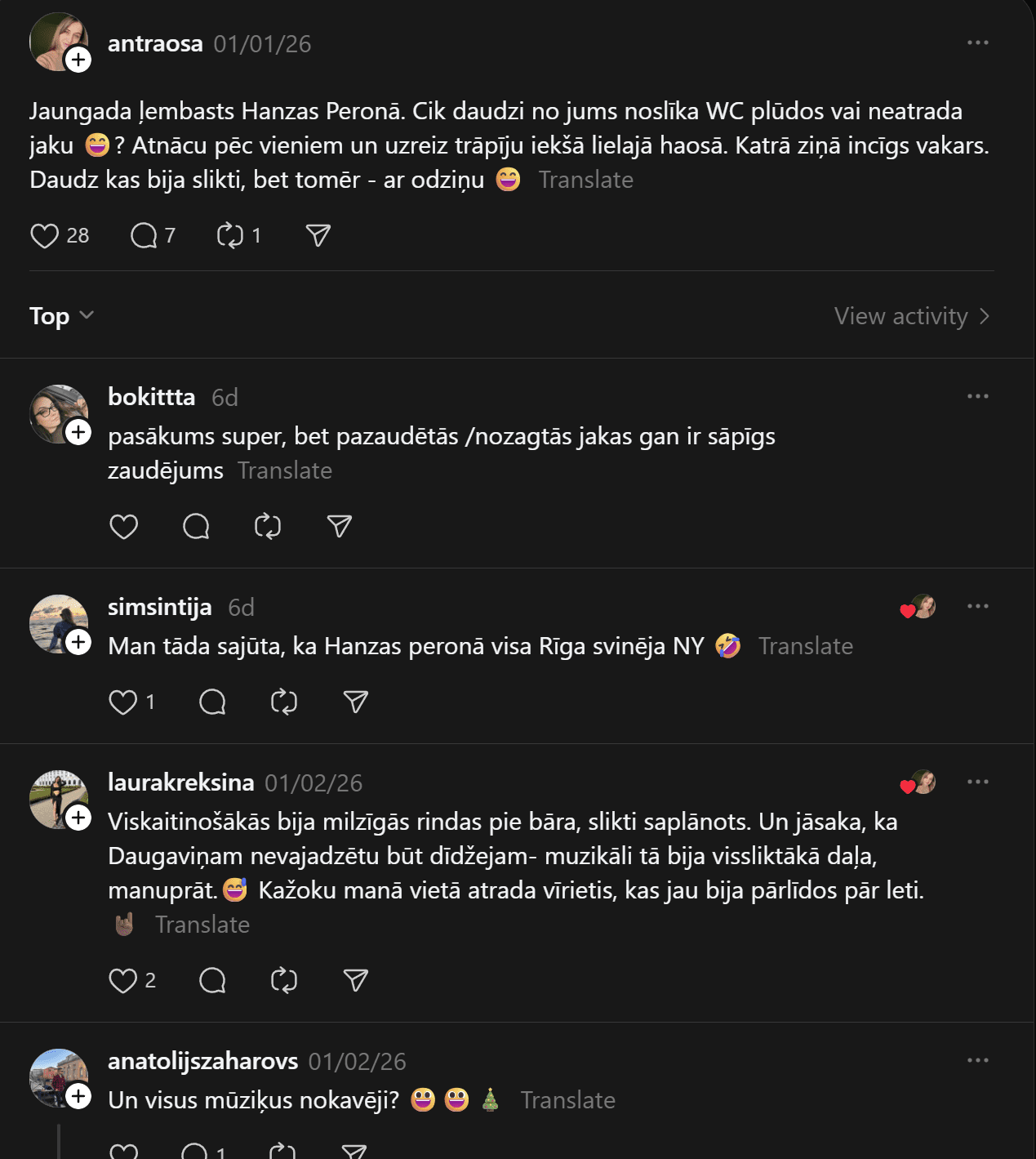Like bokittta's reply
1036x1159 pixels.
124,527
